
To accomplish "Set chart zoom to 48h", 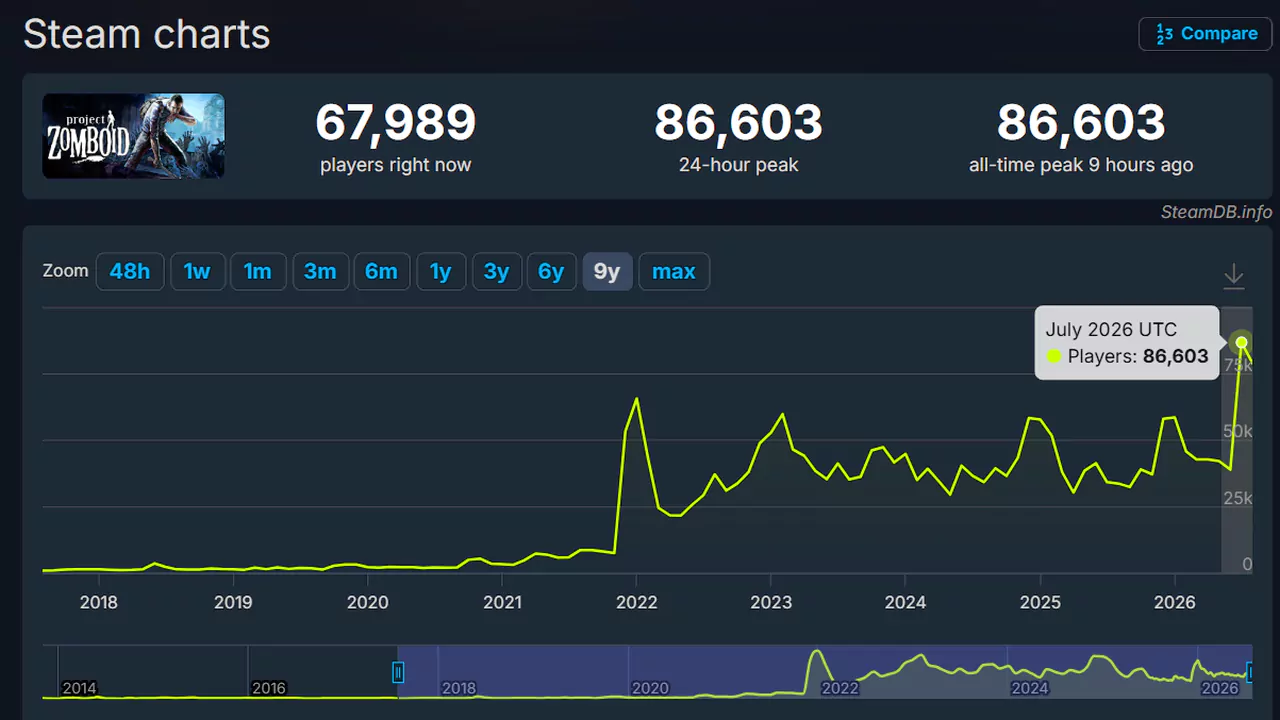I will (x=130, y=271).
